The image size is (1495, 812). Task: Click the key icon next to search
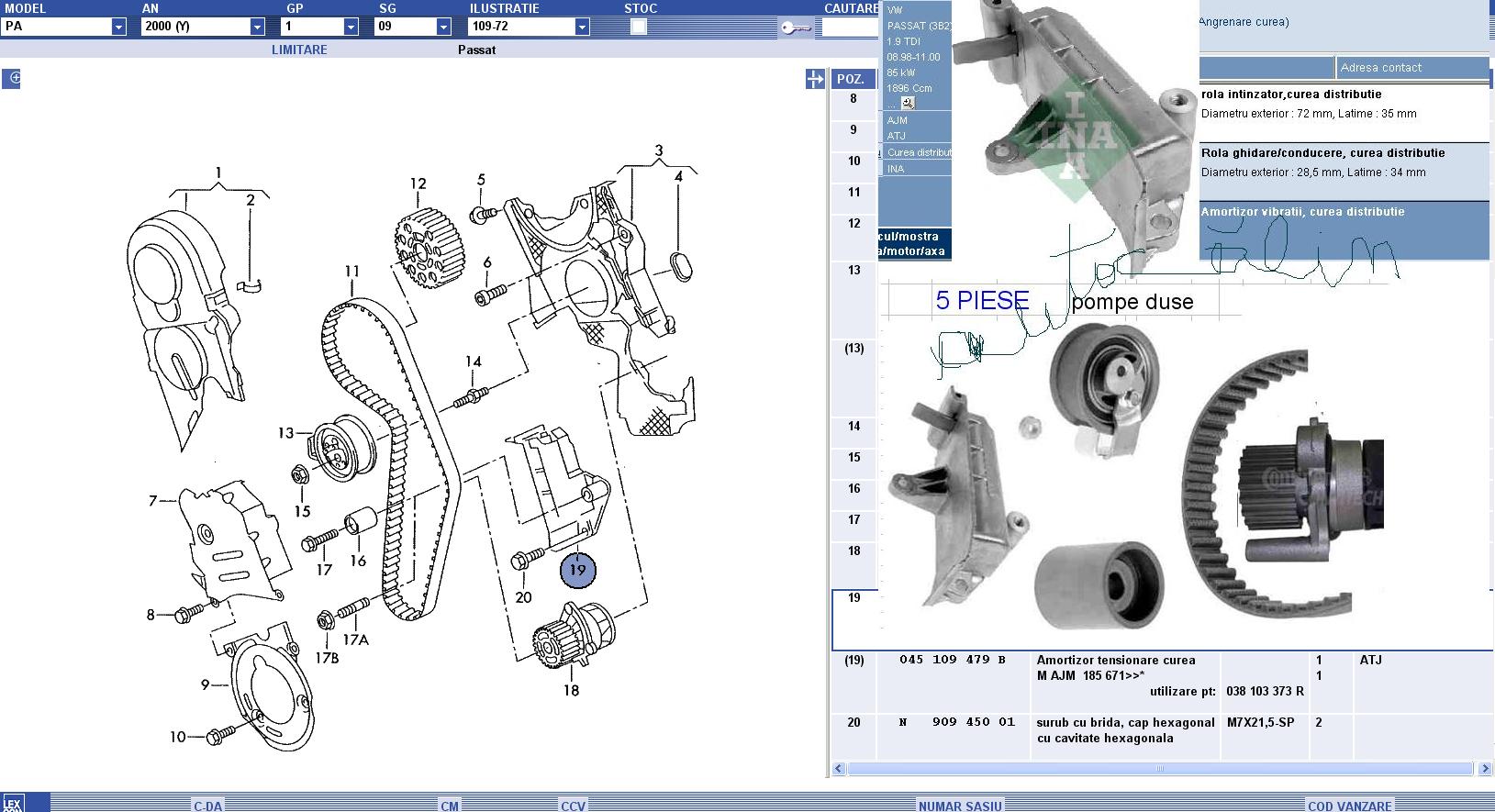794,28
